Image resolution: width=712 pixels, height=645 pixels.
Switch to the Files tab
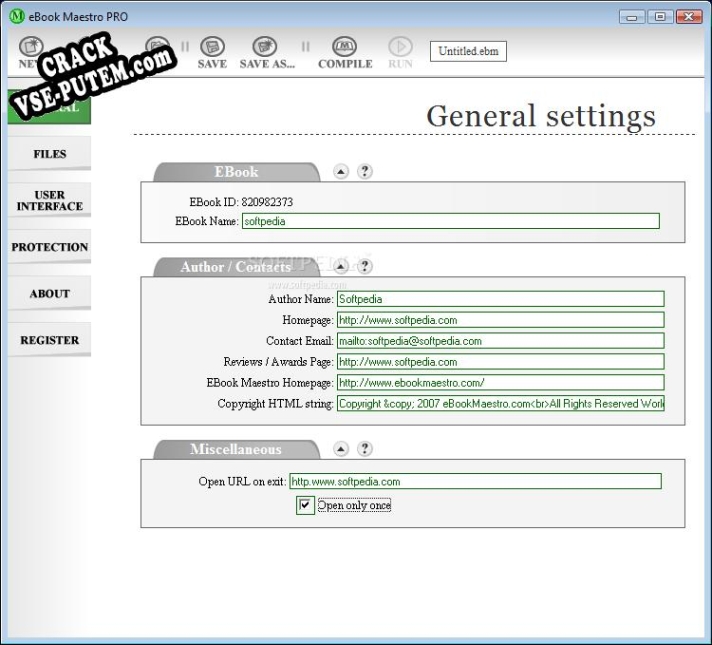pos(49,154)
